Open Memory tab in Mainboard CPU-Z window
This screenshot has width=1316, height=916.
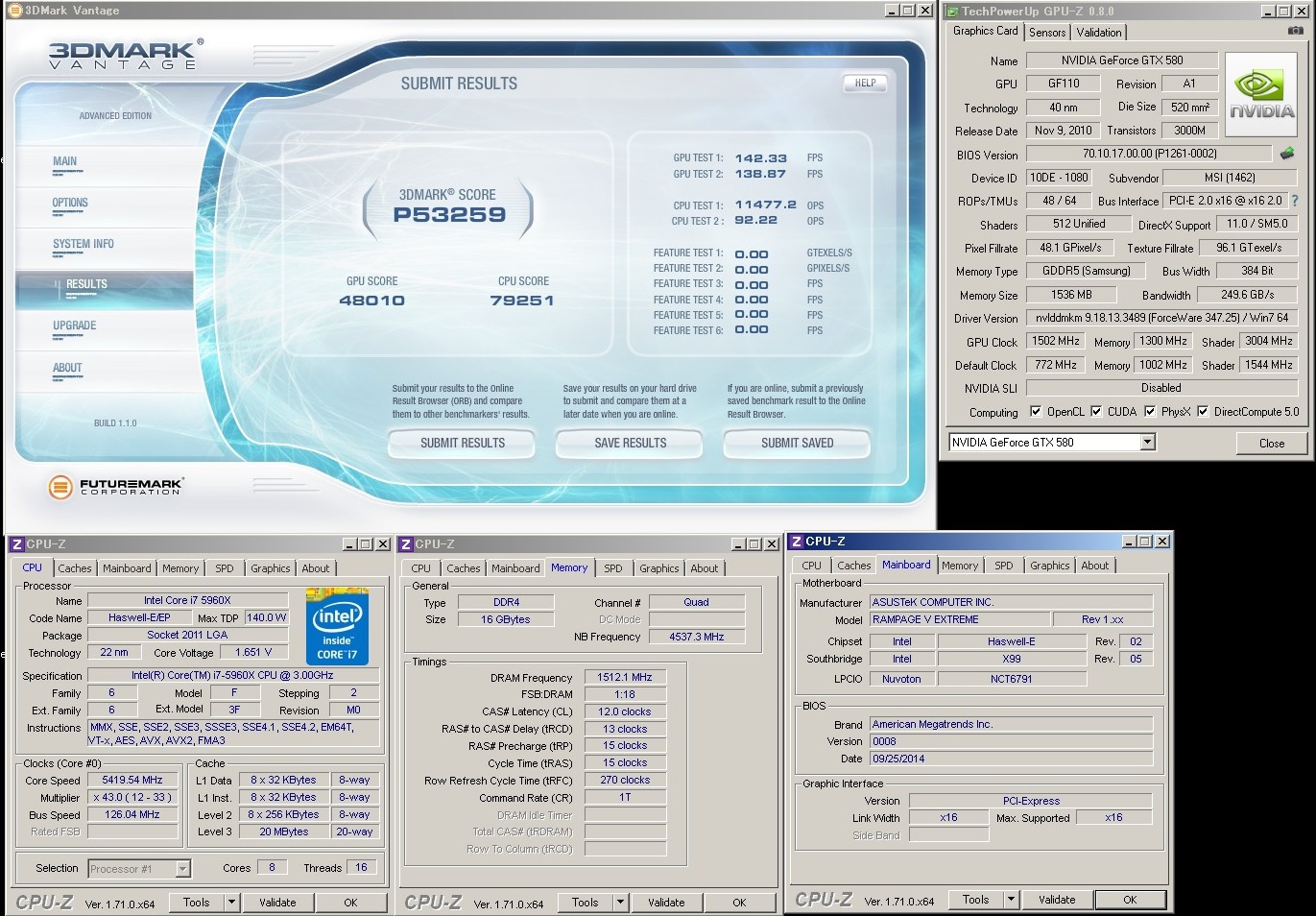960,566
